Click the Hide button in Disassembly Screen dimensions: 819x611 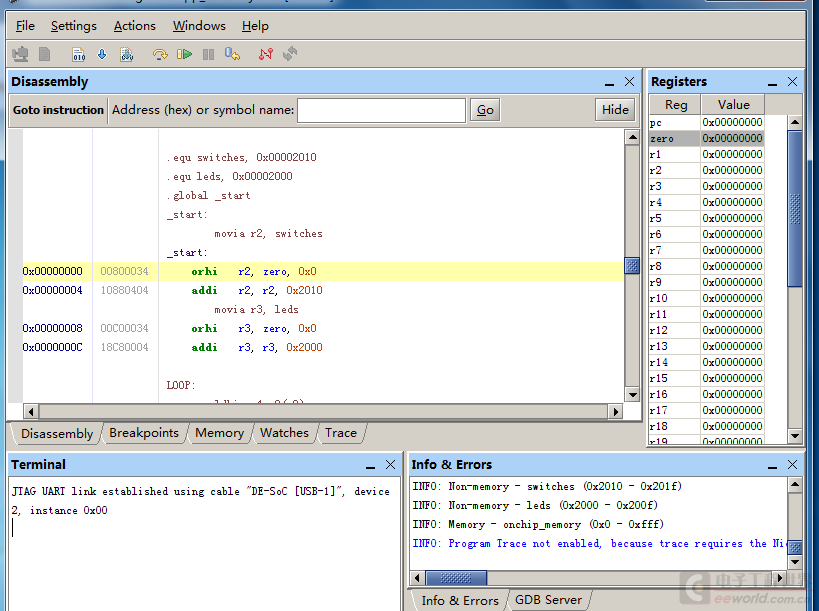coord(615,110)
